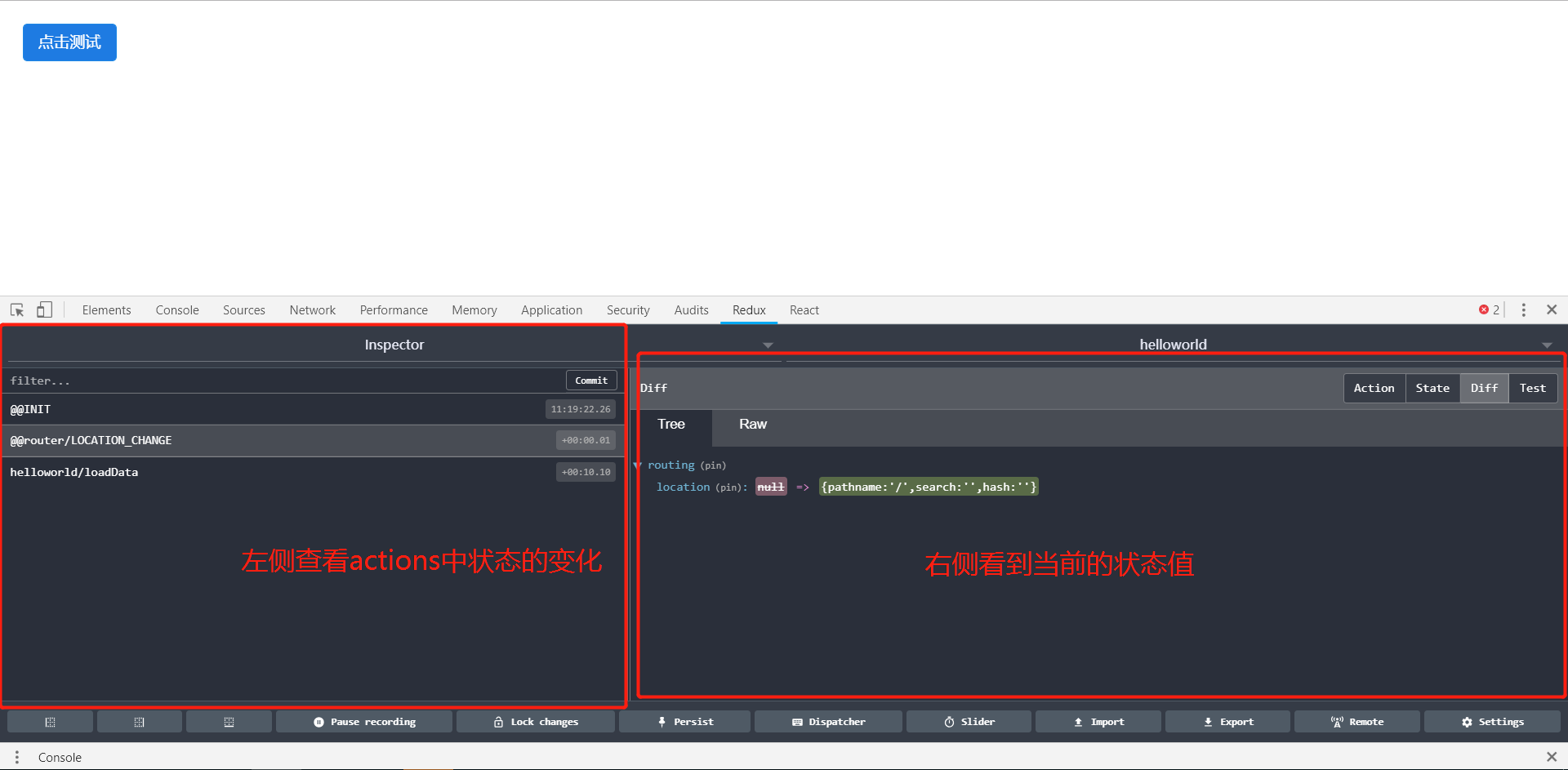Click the +00:00.01 time badge
1568x770 pixels.
(x=586, y=441)
